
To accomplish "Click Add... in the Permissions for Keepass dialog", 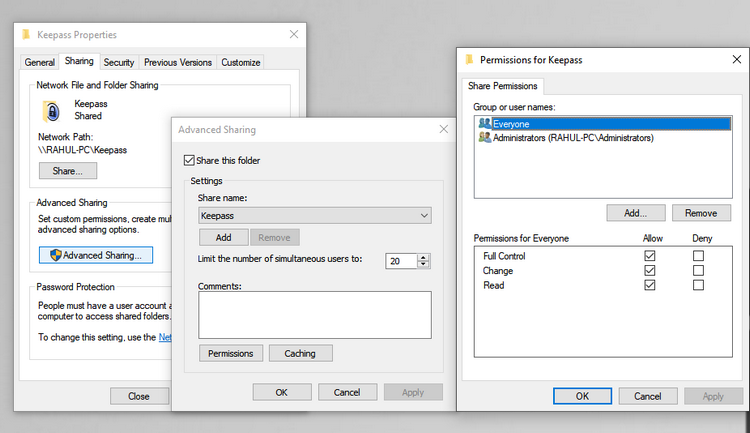I will pyautogui.click(x=636, y=213).
